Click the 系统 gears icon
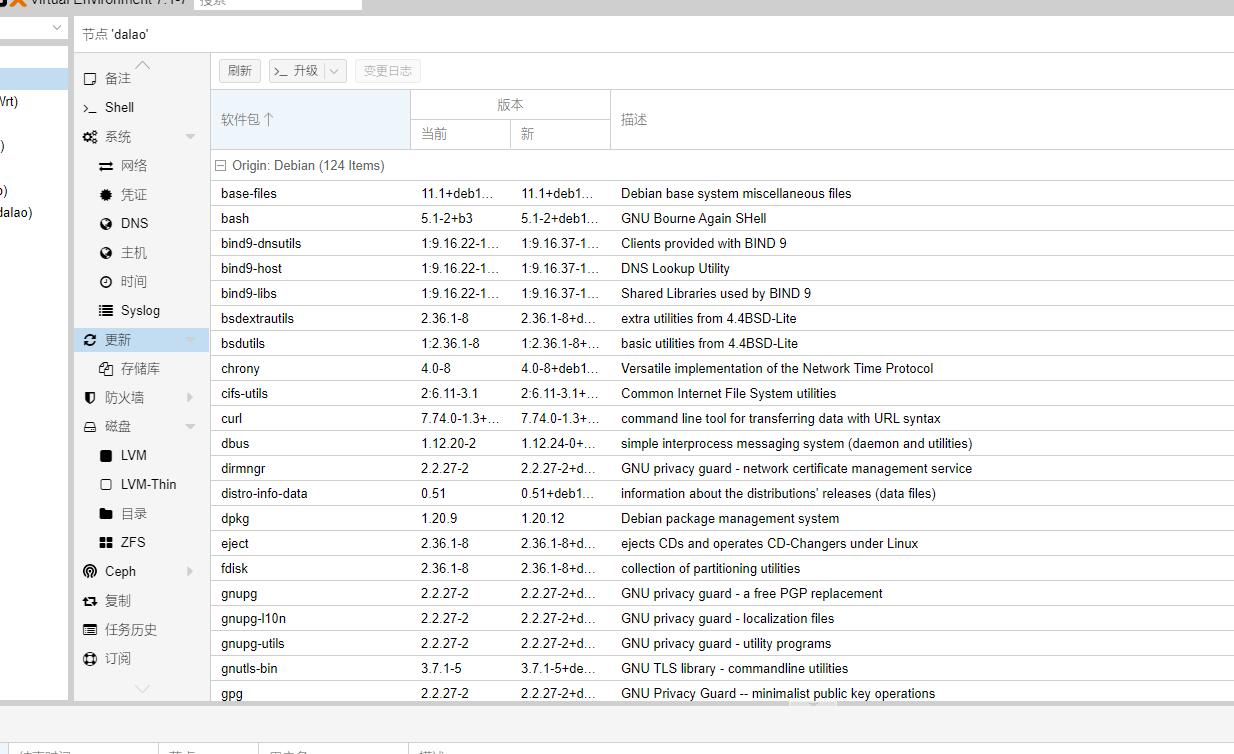1234x754 pixels. click(x=90, y=136)
